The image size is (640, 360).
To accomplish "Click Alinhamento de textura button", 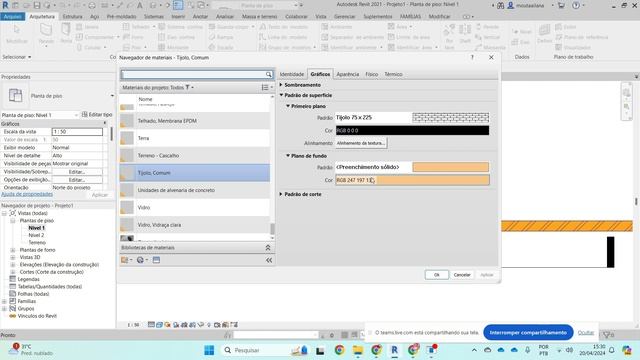I will point(361,143).
